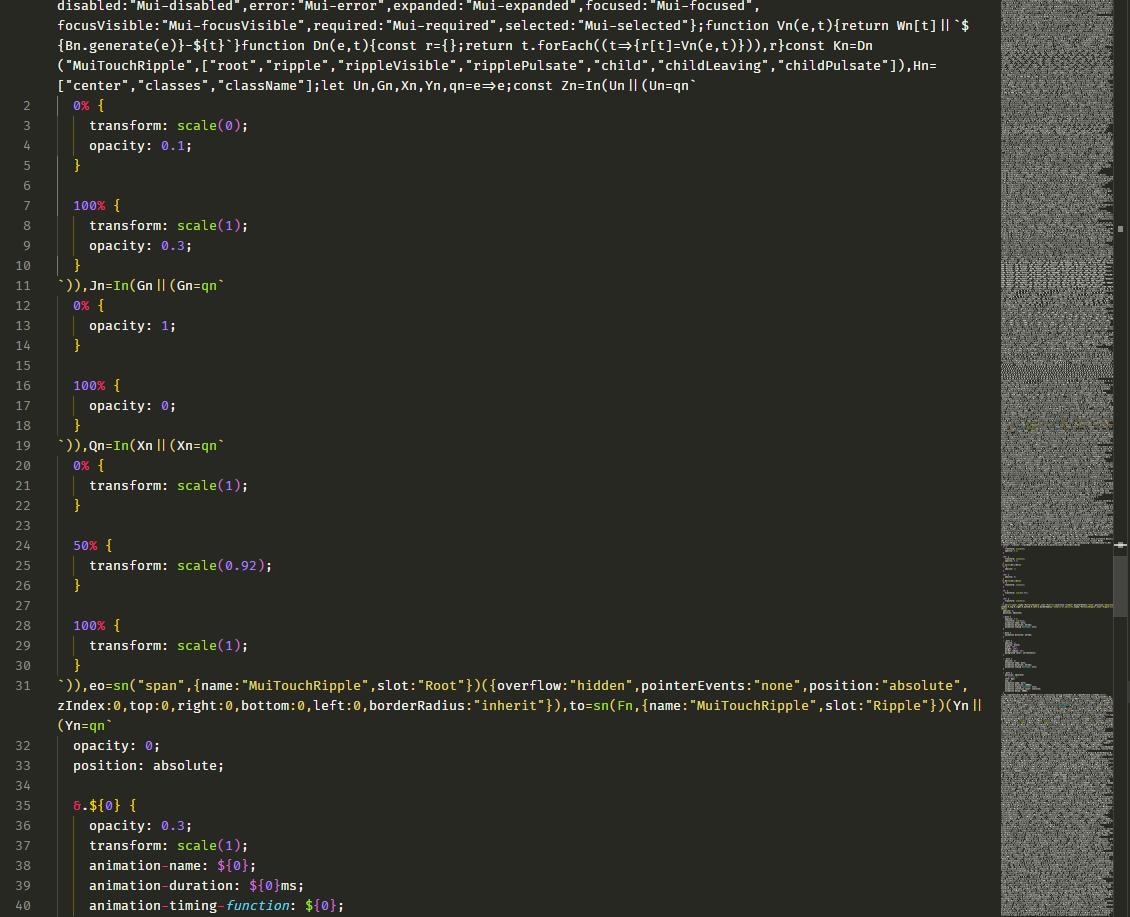1130x917 pixels.
Task: Click 'opacity: 1;' on line 13
Action: coord(133,326)
